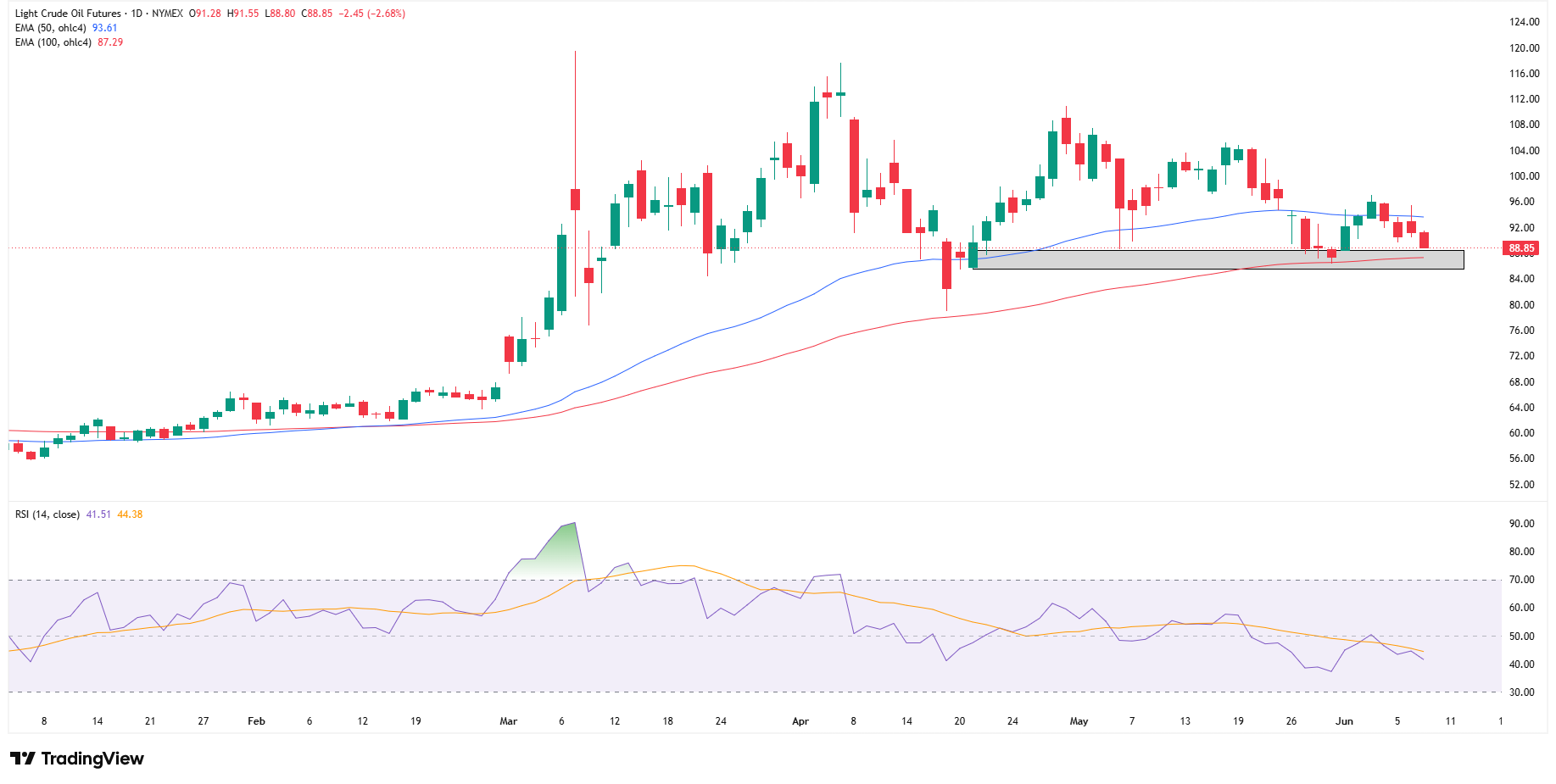Click the 52.00 price axis label
Image resolution: width=1556 pixels, height=784 pixels.
point(1521,485)
